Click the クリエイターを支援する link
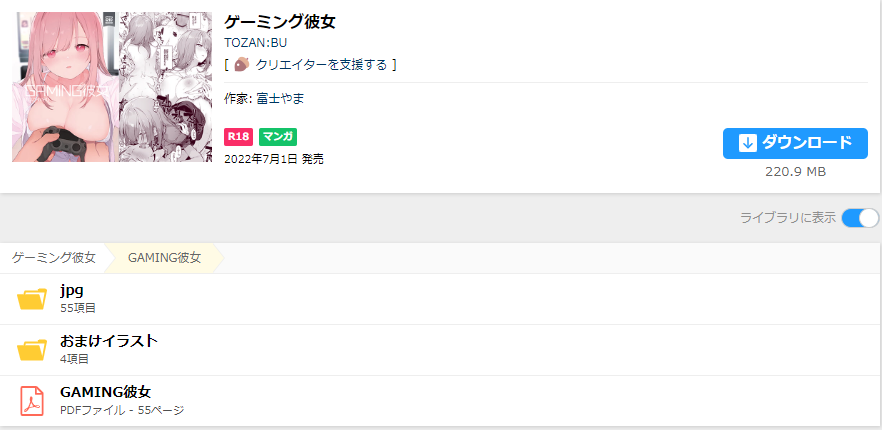 pyautogui.click(x=321, y=65)
